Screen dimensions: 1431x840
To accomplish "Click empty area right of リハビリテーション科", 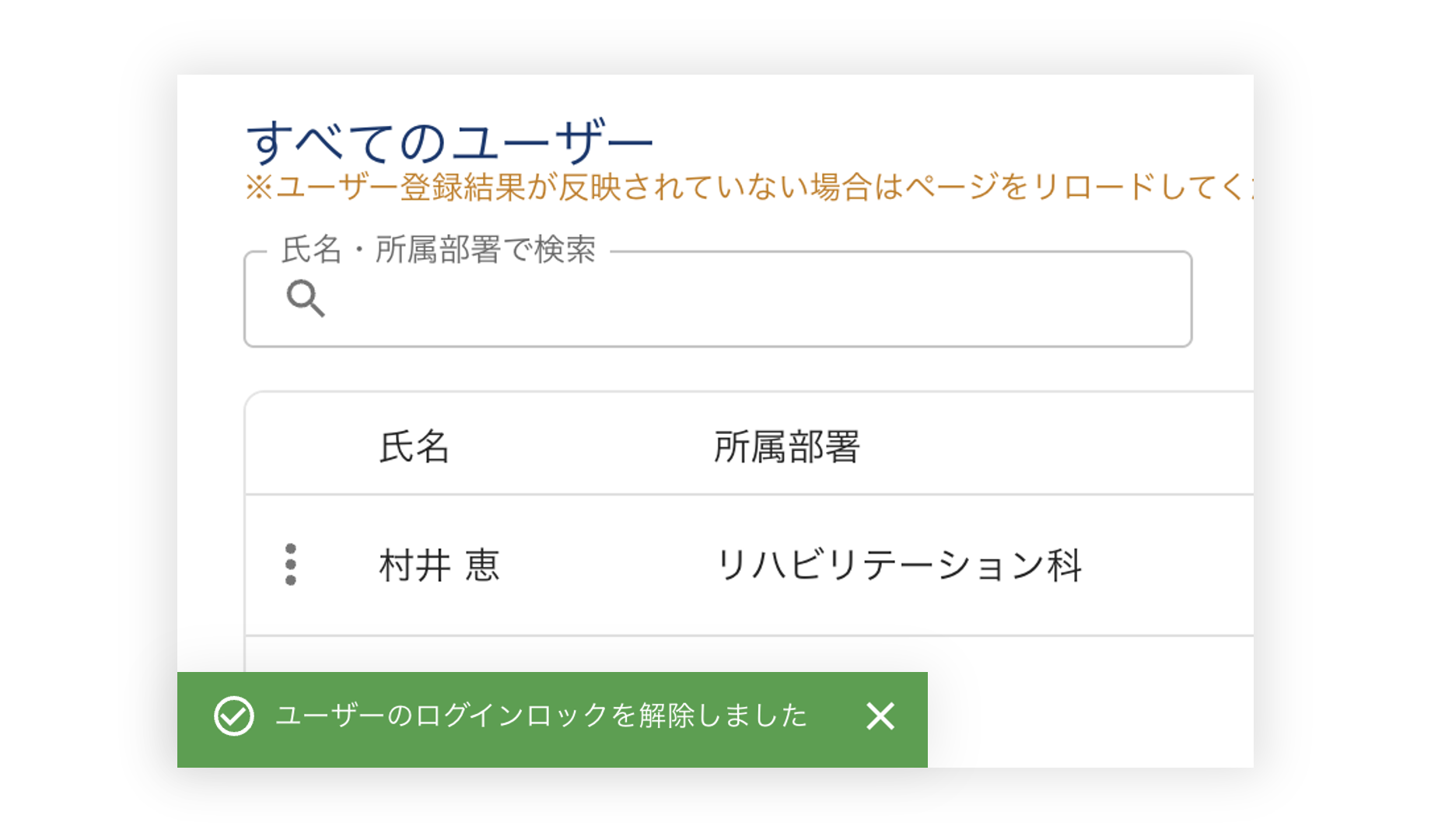I will (1167, 565).
